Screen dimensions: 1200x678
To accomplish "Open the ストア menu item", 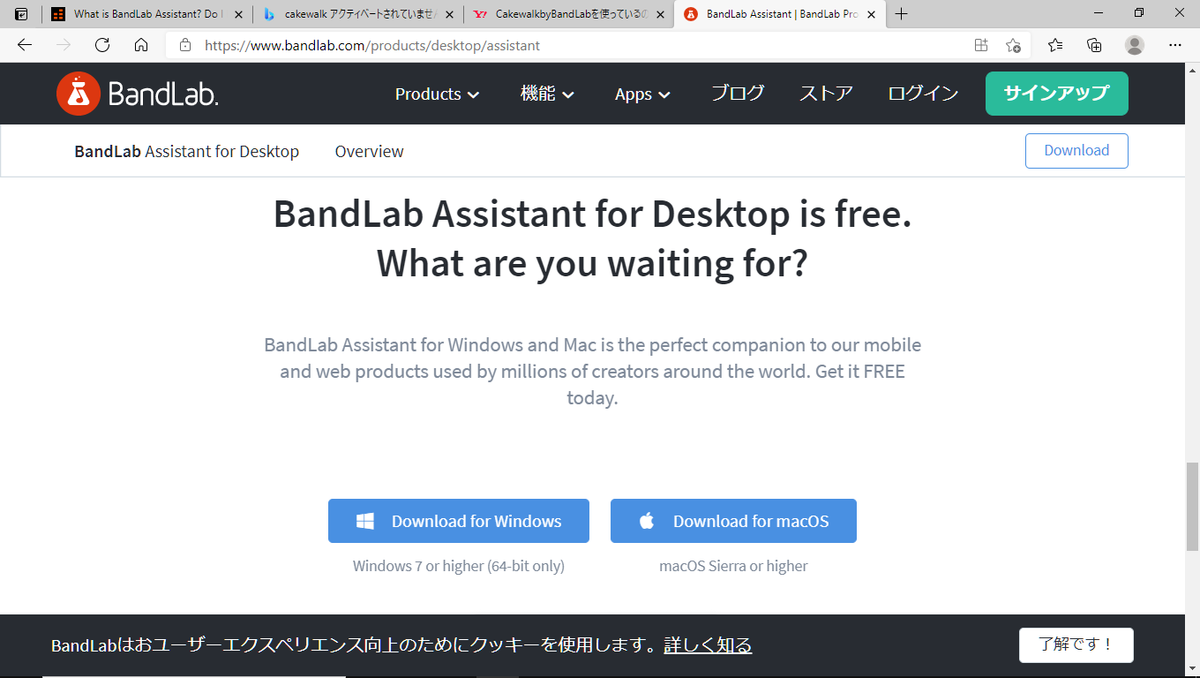I will point(826,94).
